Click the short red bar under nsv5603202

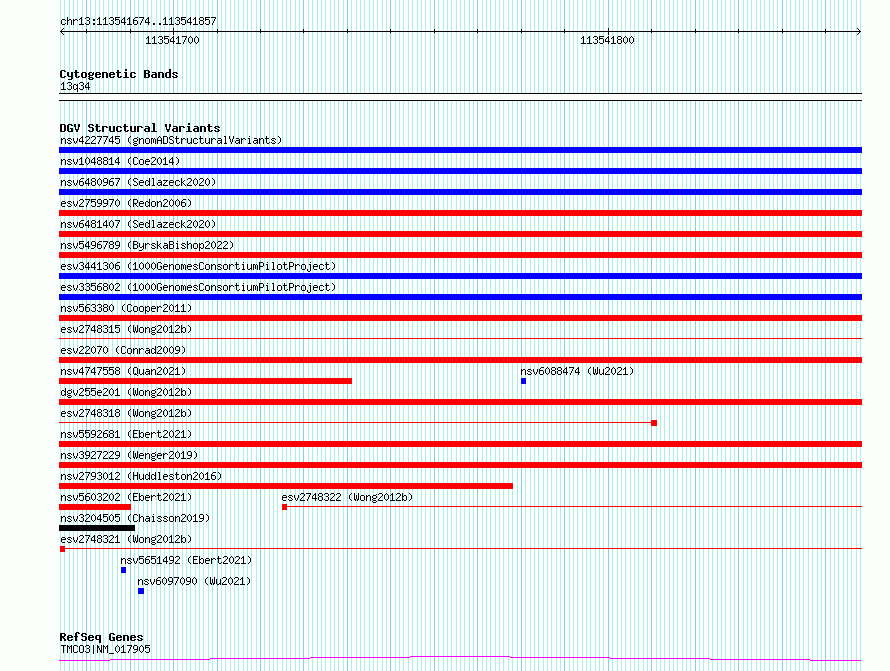(95, 507)
